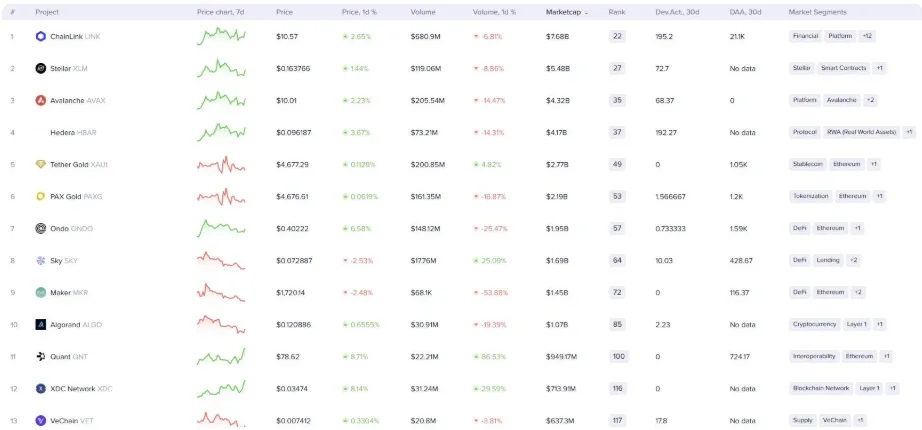Image resolution: width=922 pixels, height=430 pixels.
Task: Click PAX Gold's Tokenization segment tag
Action: point(810,196)
